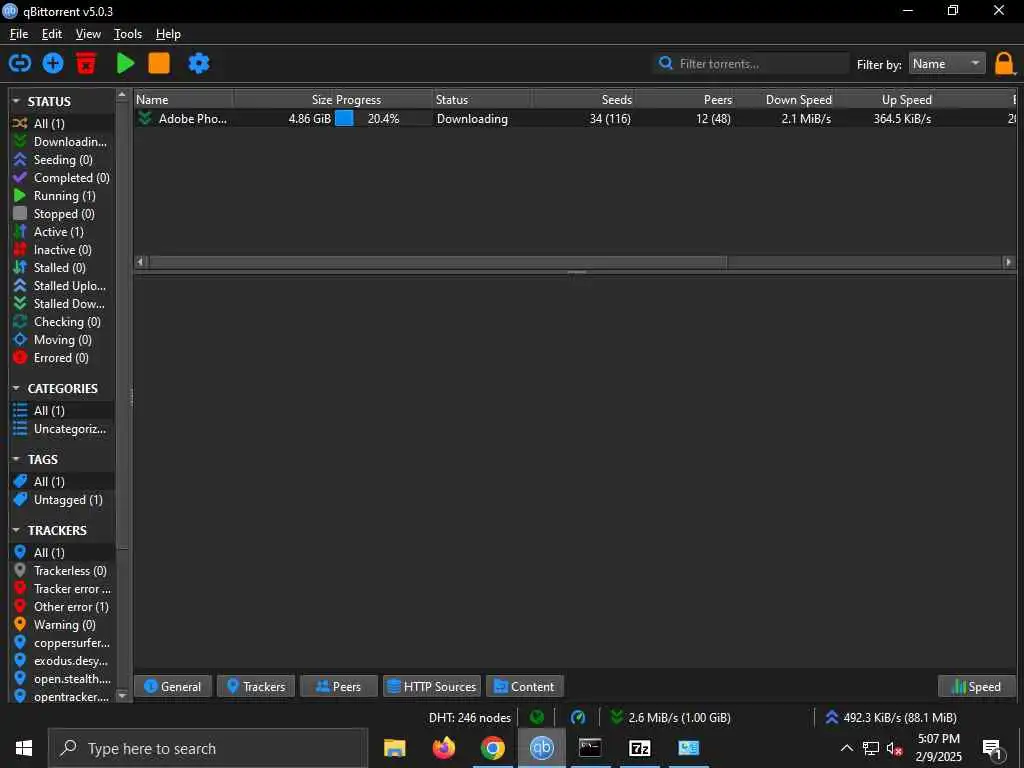Open the Filter by Name dropdown
This screenshot has width=1024, height=768.
click(947, 63)
